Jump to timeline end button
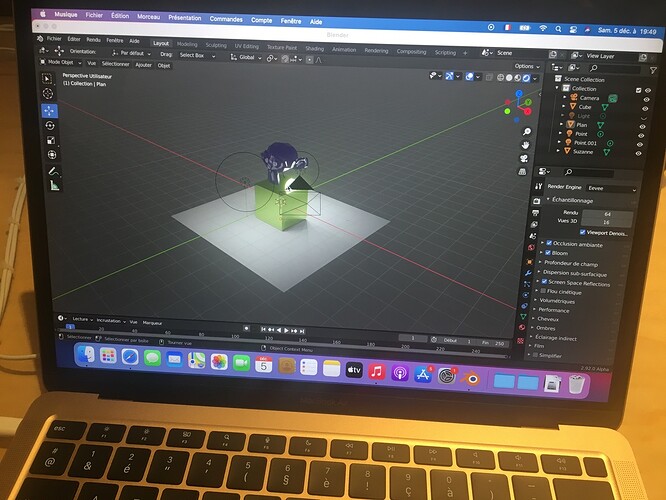Viewport: 666px width, 500px height. (302, 331)
